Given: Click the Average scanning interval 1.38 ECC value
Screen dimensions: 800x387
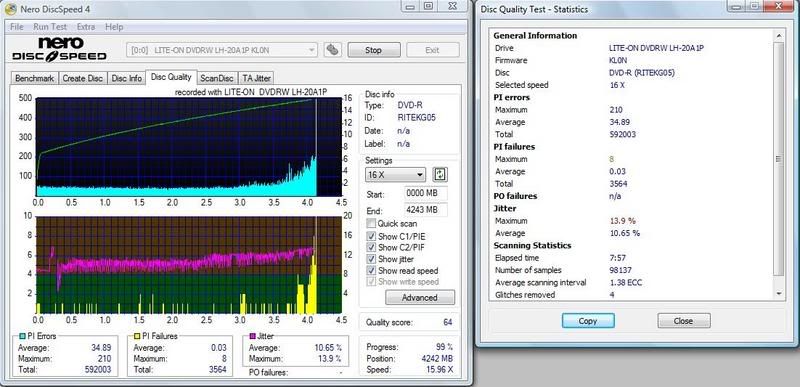Looking at the screenshot, I should tap(626, 282).
